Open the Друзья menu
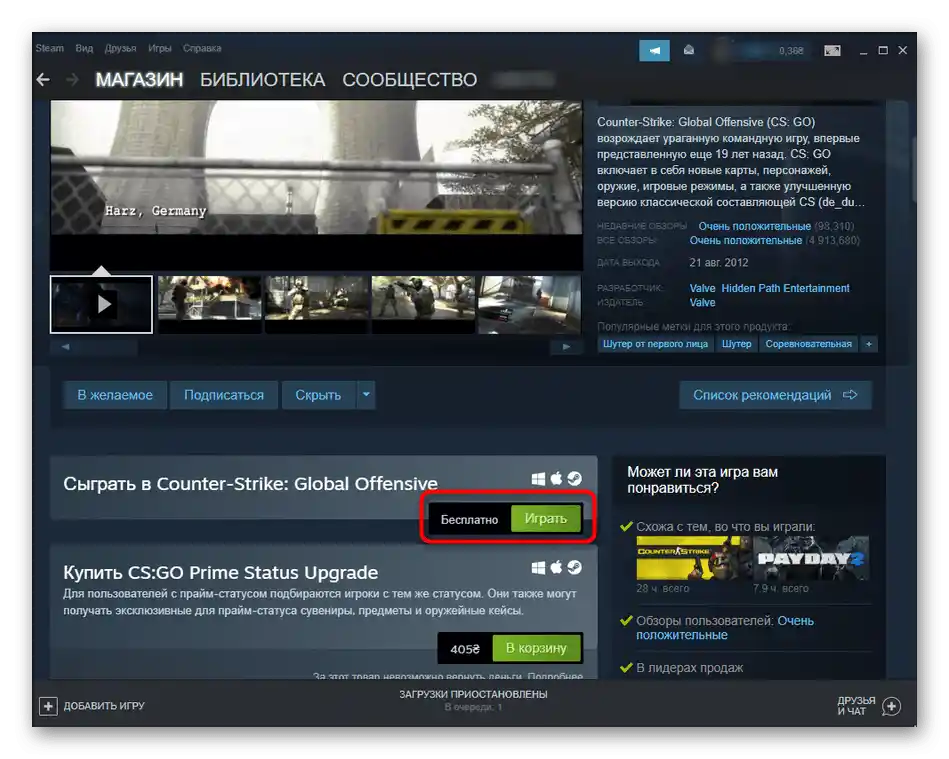949x759 pixels. [120, 48]
